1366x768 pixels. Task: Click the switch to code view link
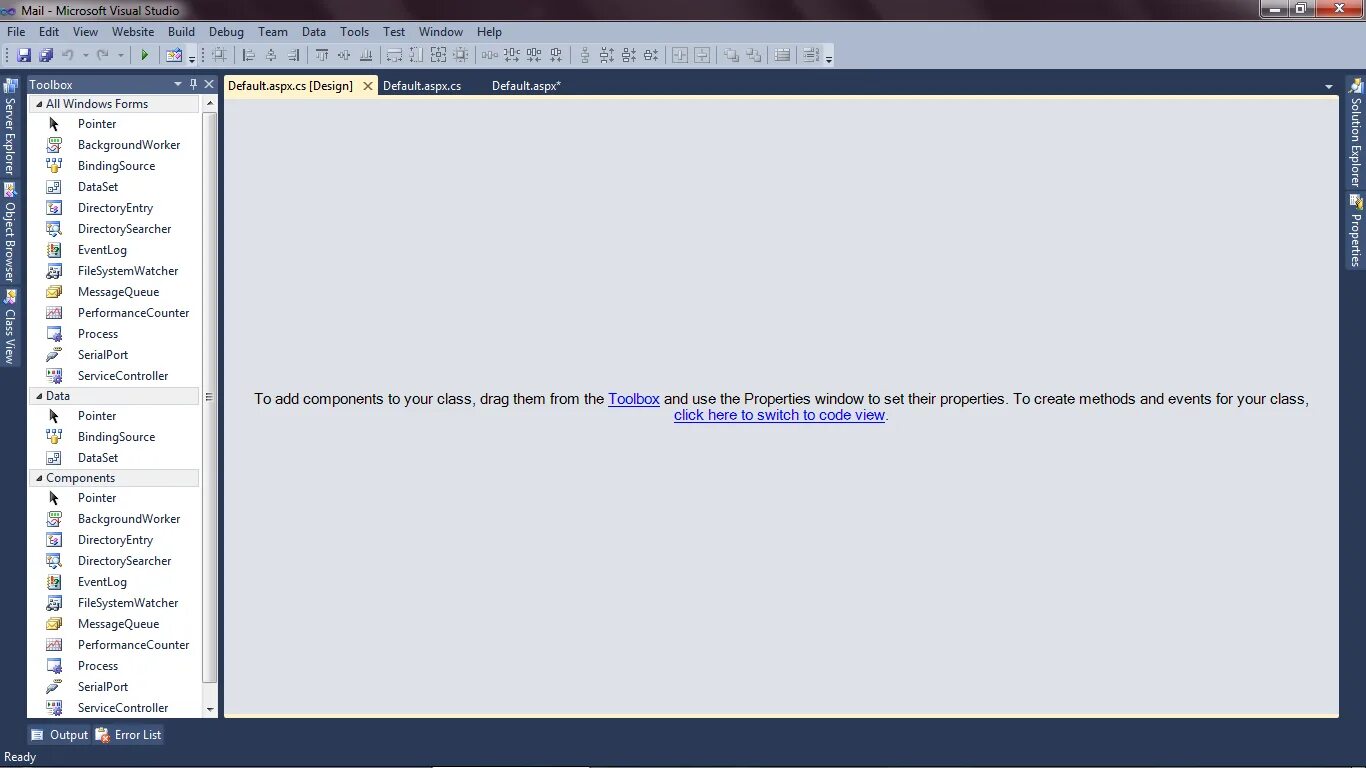pos(779,415)
